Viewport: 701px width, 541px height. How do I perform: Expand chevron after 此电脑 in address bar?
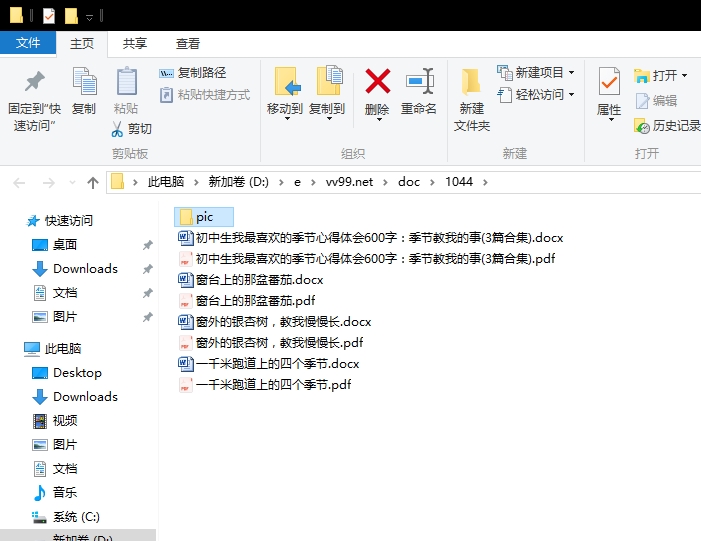pos(196,182)
